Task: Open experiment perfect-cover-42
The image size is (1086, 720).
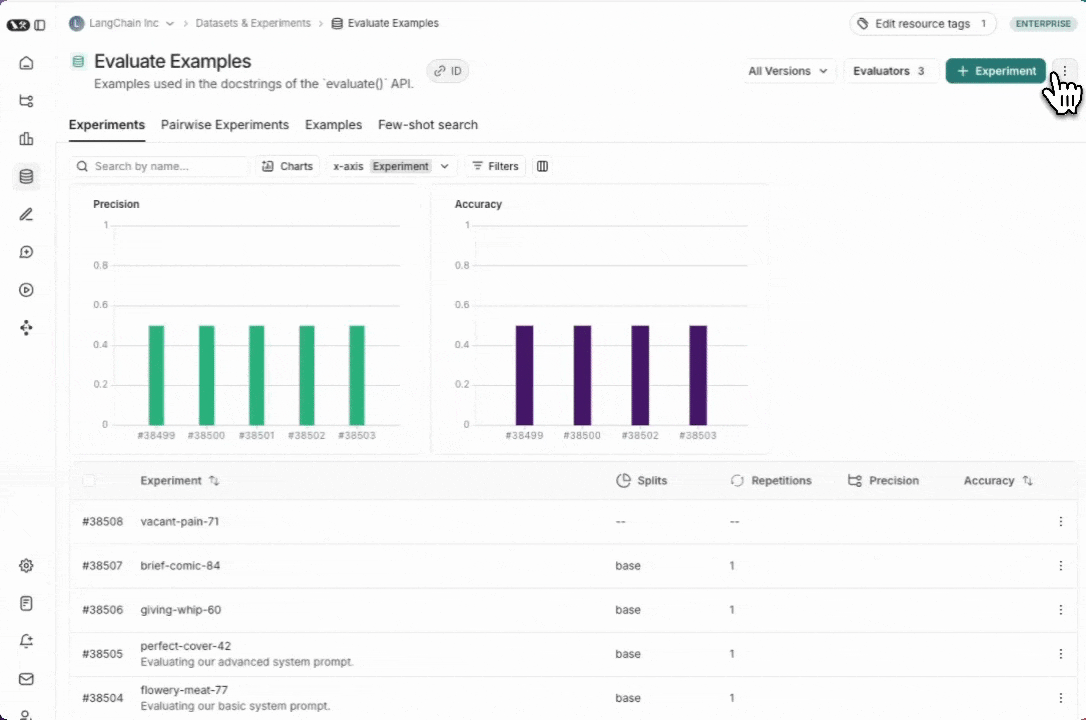Action: pos(186,647)
